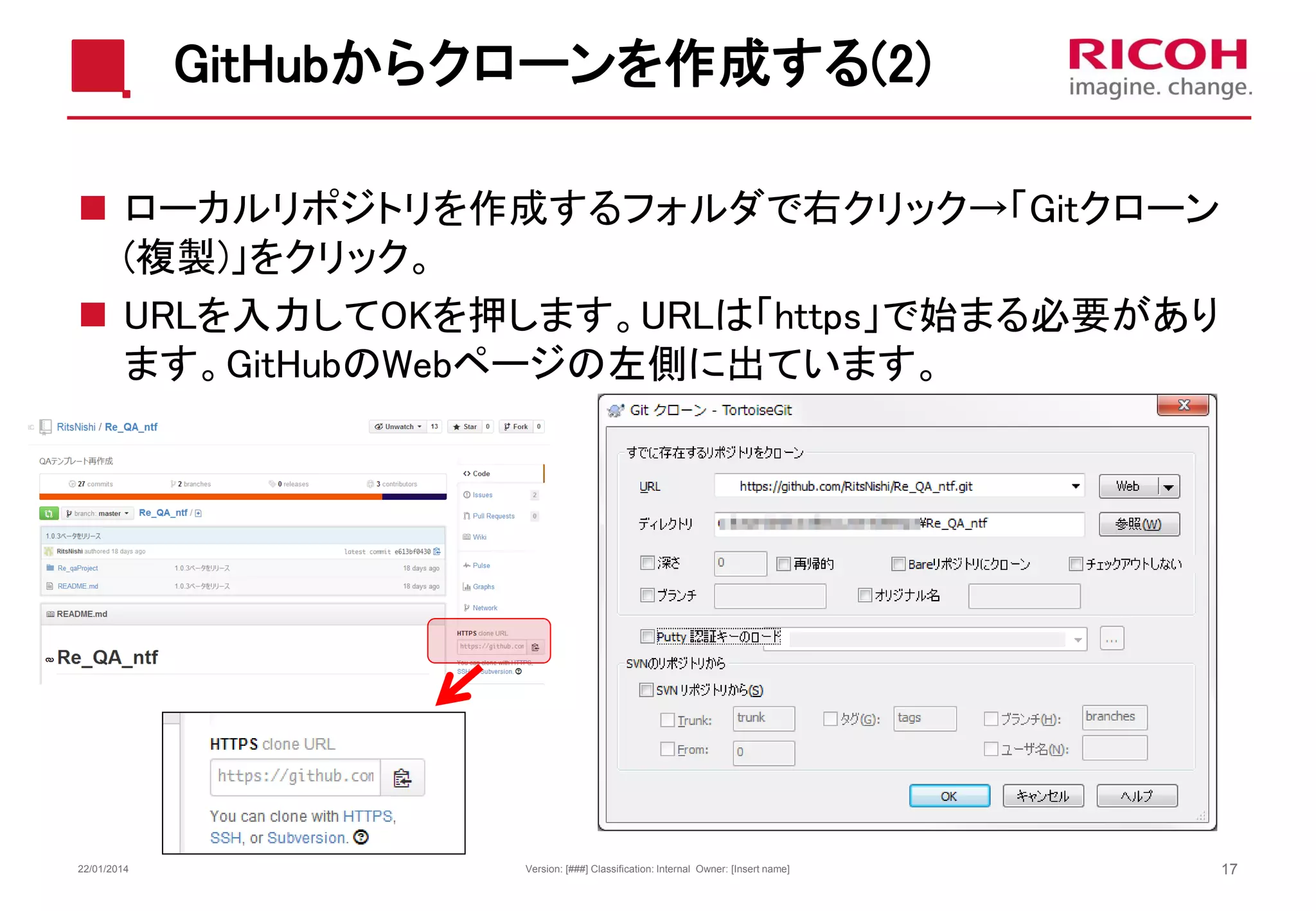Click the HTTPS link in the enlarged clone box
This screenshot has width=1316, height=911.
tap(368, 816)
